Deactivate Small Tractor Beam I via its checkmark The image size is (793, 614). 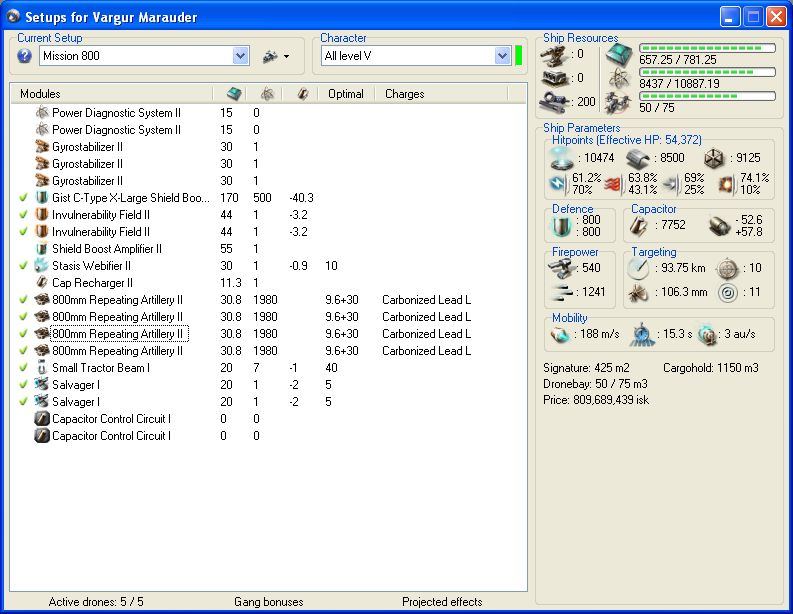pos(24,368)
